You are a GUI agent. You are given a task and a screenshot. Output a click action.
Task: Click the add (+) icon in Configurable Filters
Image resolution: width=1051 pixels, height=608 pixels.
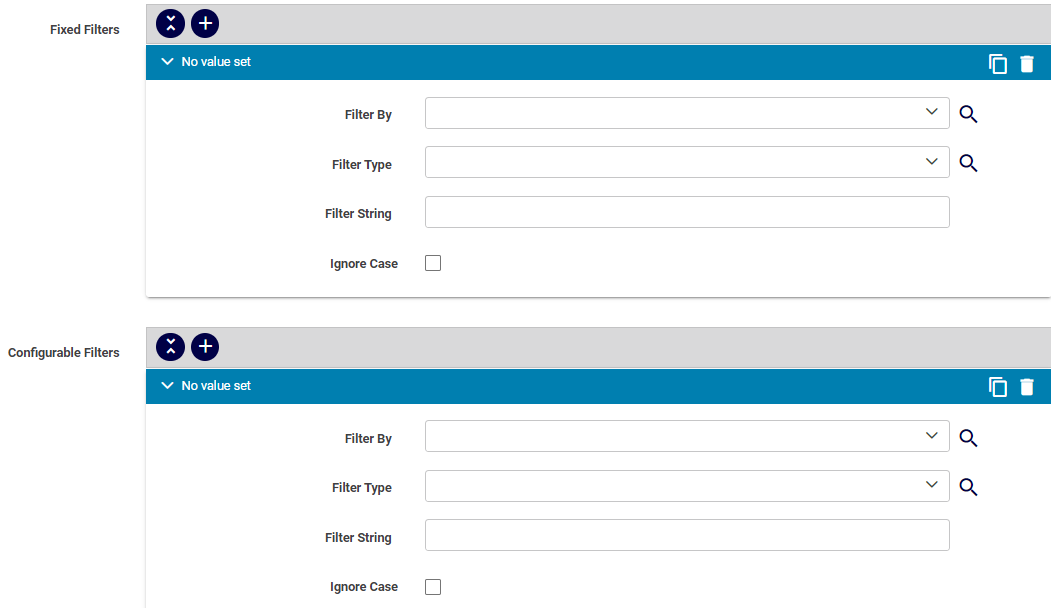pos(205,347)
